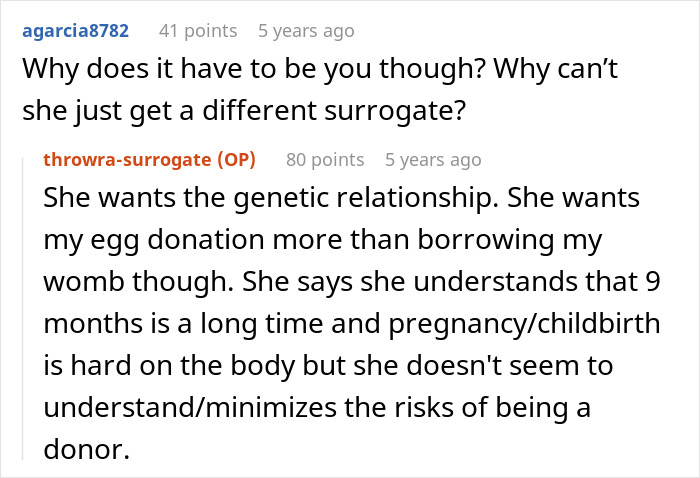This screenshot has width=700, height=478.
Task: Click the final word 'donor.' in the reply
Action: click(x=86, y=451)
